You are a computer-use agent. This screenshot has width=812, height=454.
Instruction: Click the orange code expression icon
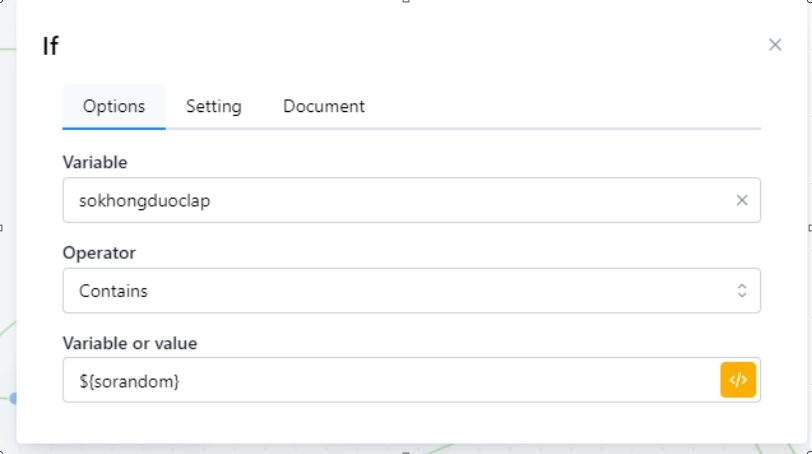738,380
